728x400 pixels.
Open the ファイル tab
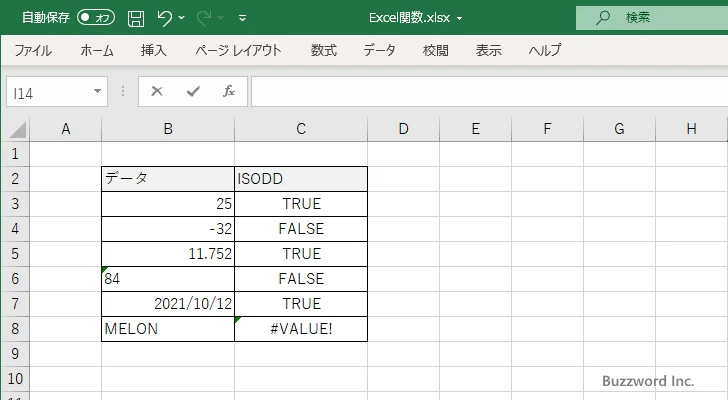click(33, 50)
